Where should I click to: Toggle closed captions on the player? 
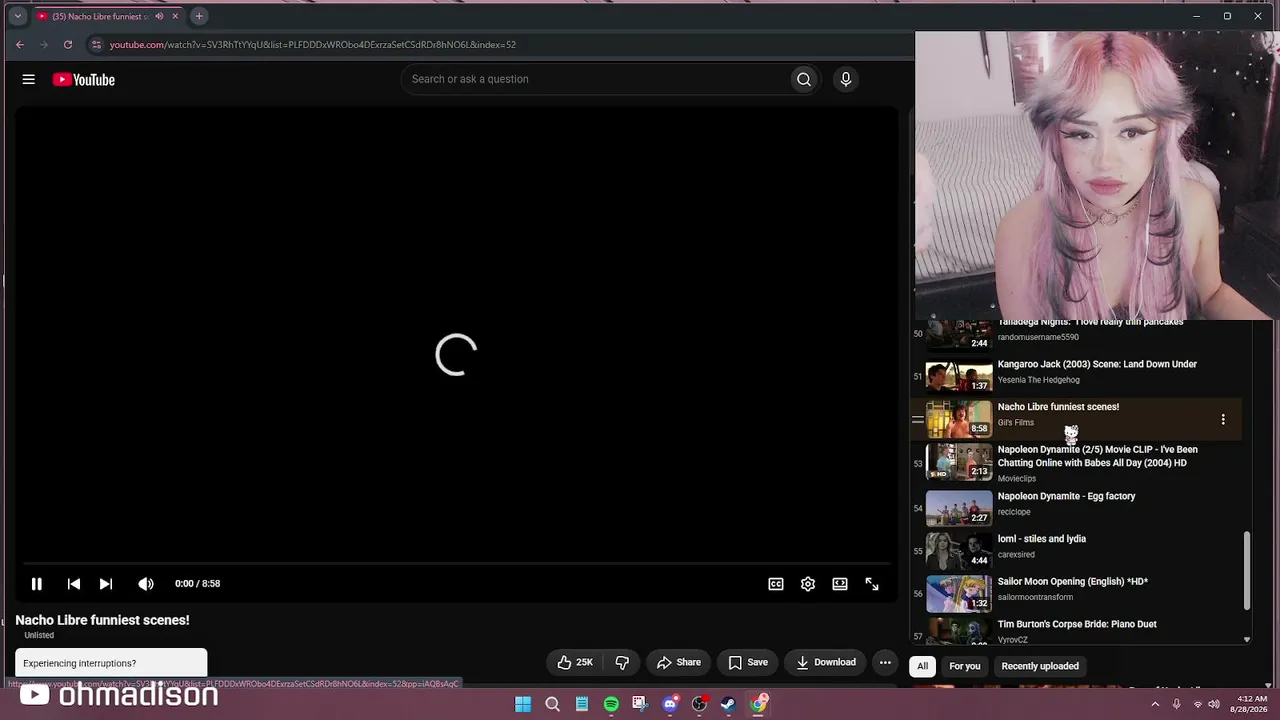pos(776,584)
